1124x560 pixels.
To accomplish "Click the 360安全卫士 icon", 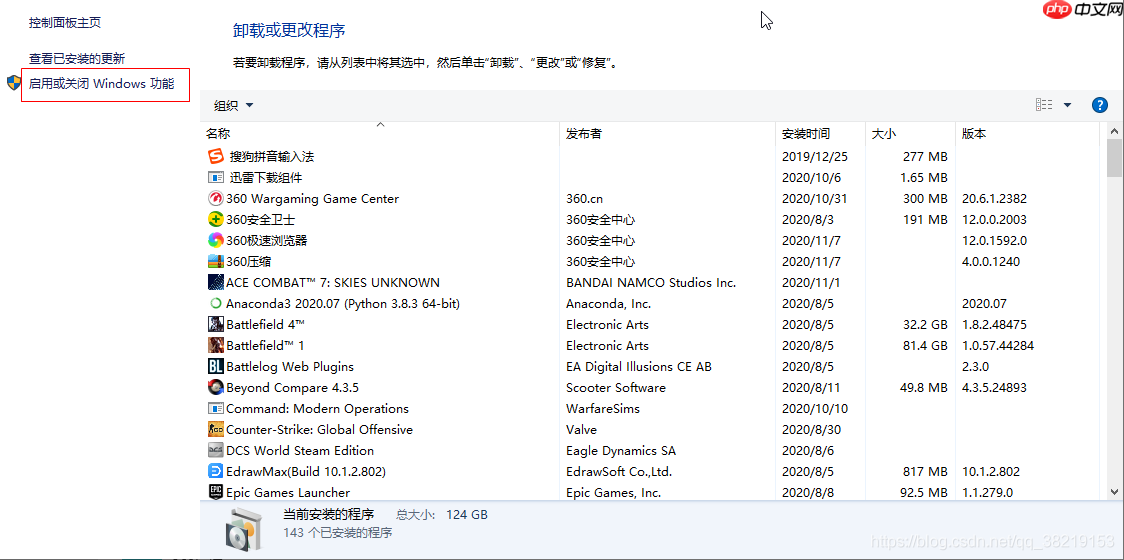I will (x=216, y=219).
